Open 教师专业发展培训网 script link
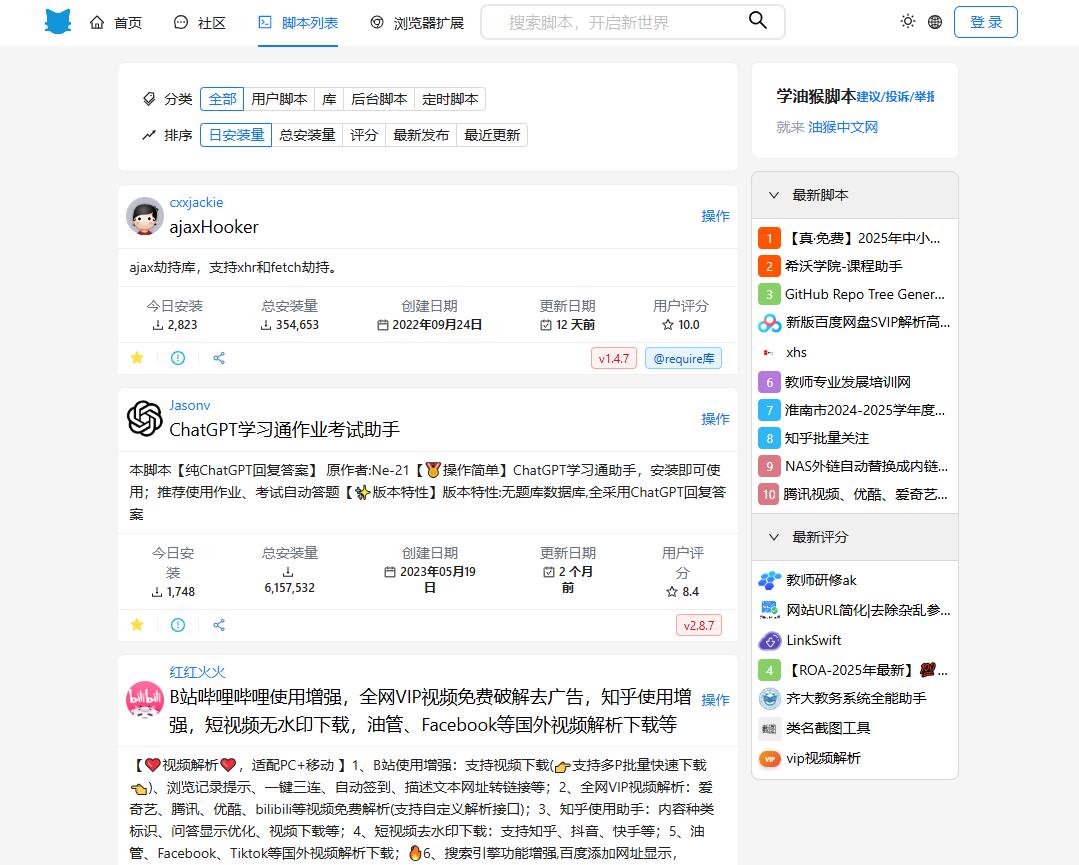 848,382
